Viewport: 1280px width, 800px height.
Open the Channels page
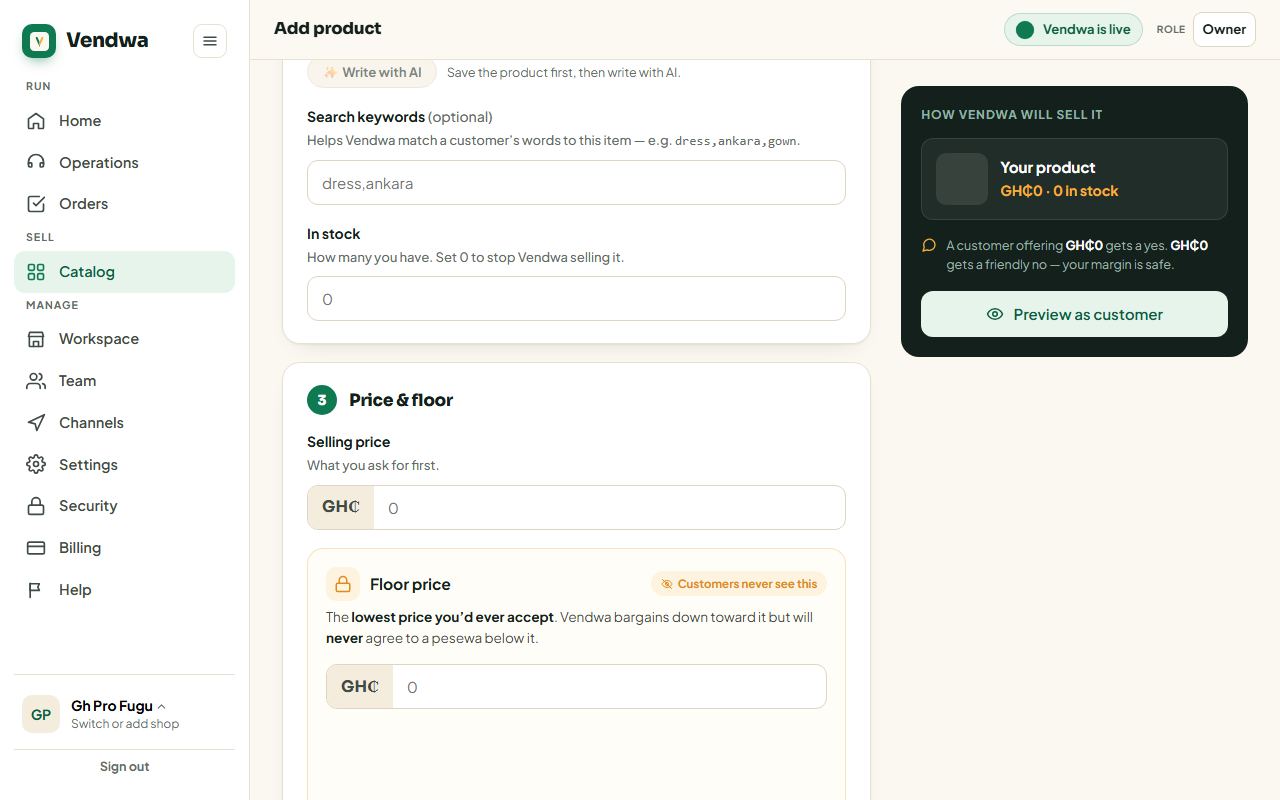coord(124,423)
